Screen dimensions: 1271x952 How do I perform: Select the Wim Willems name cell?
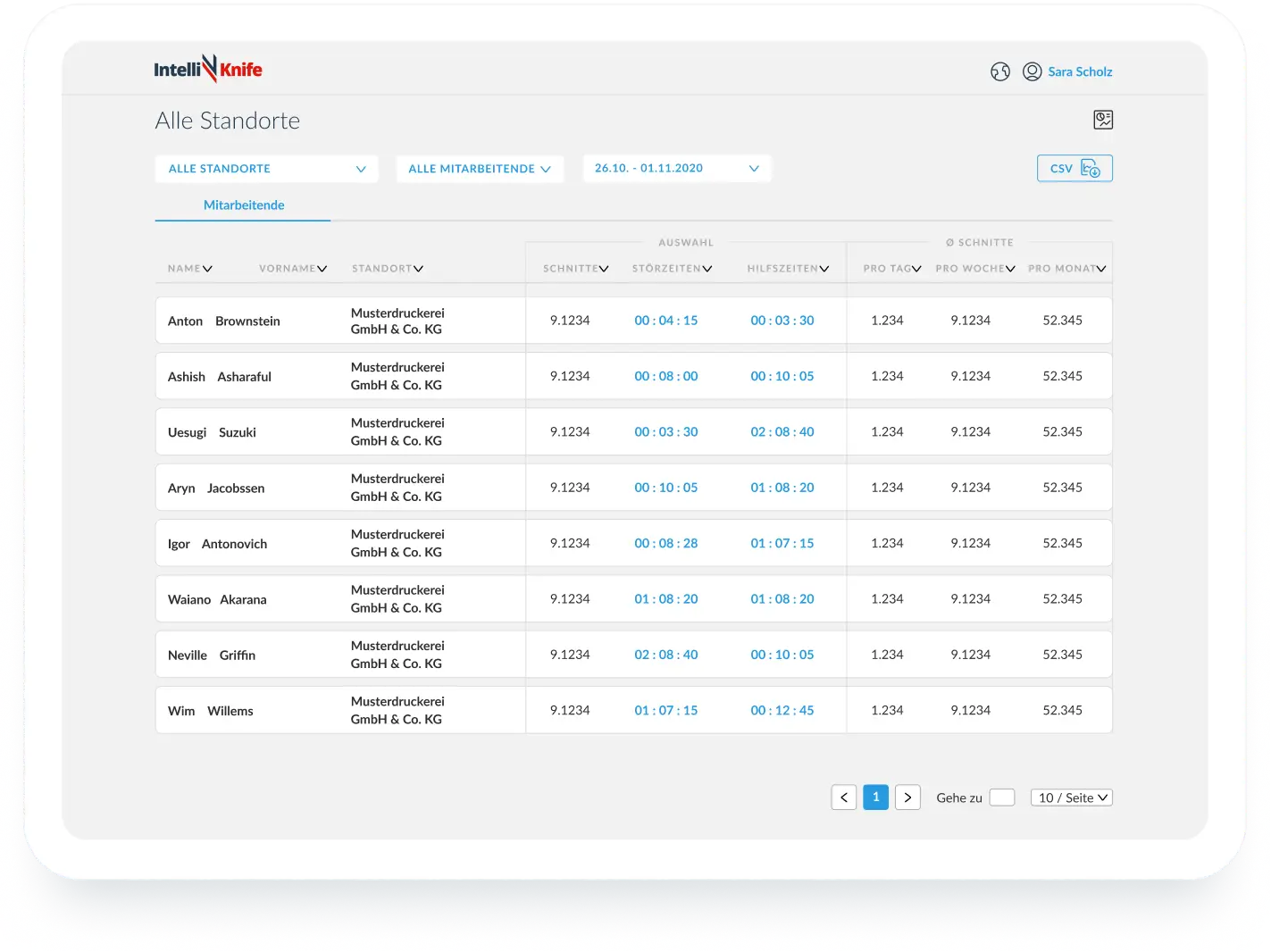pos(211,711)
